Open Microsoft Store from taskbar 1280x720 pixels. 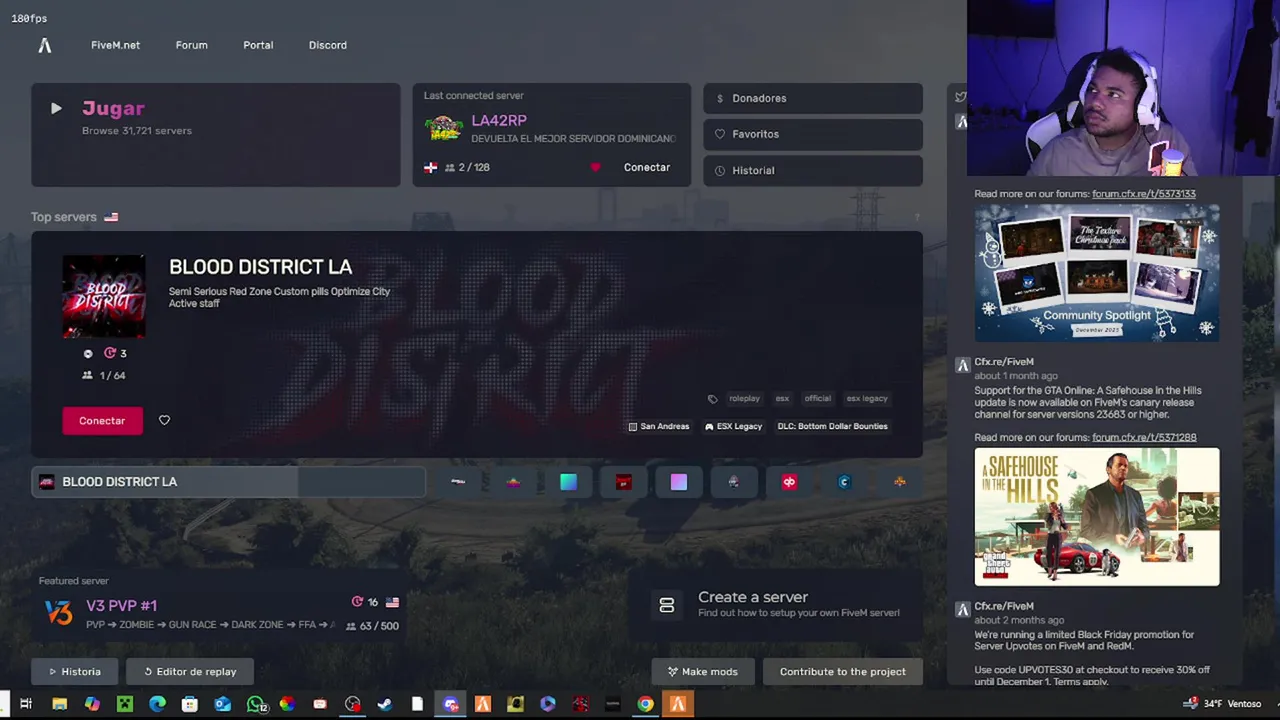tap(190, 704)
